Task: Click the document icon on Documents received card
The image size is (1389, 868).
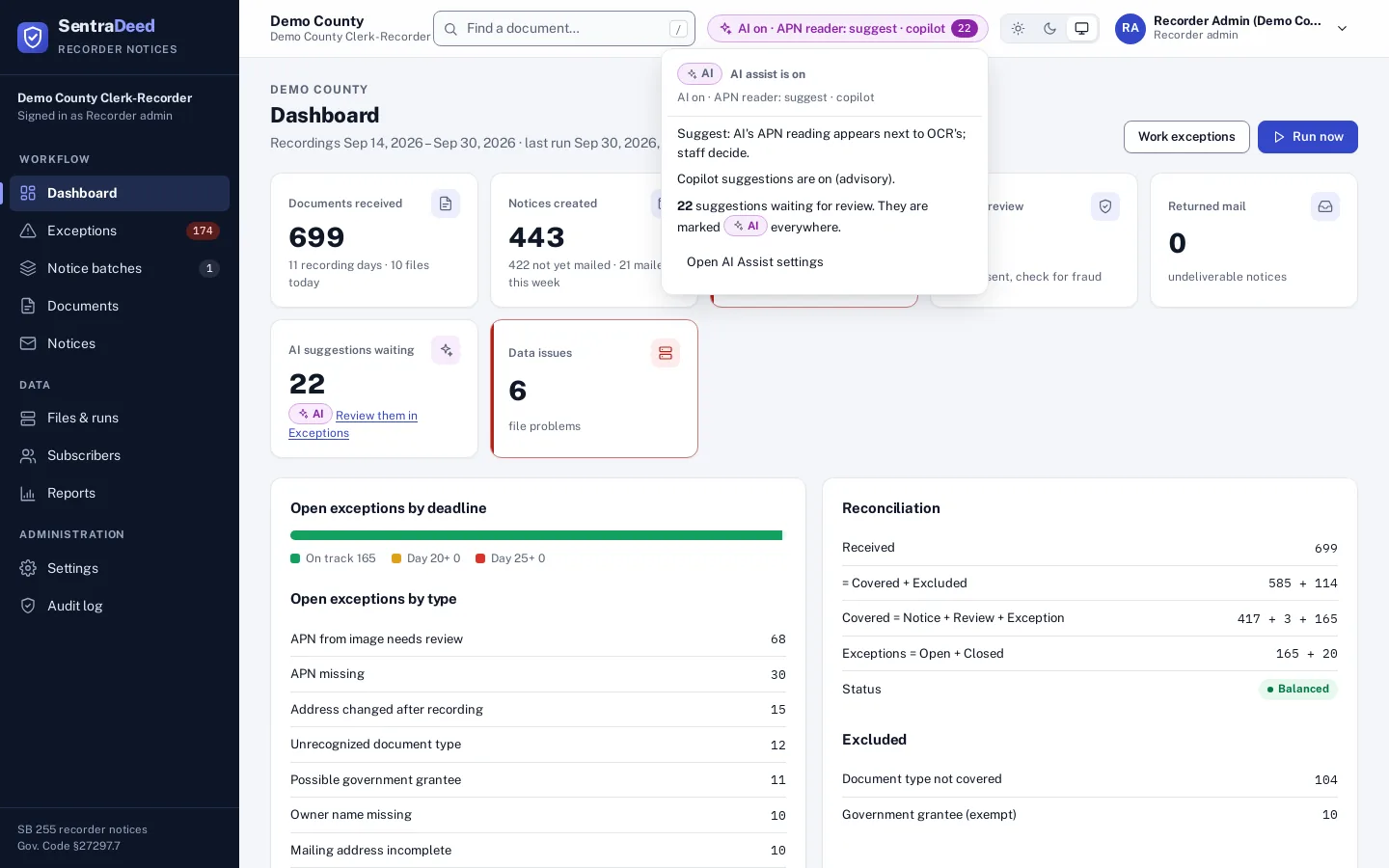Action: 446,203
